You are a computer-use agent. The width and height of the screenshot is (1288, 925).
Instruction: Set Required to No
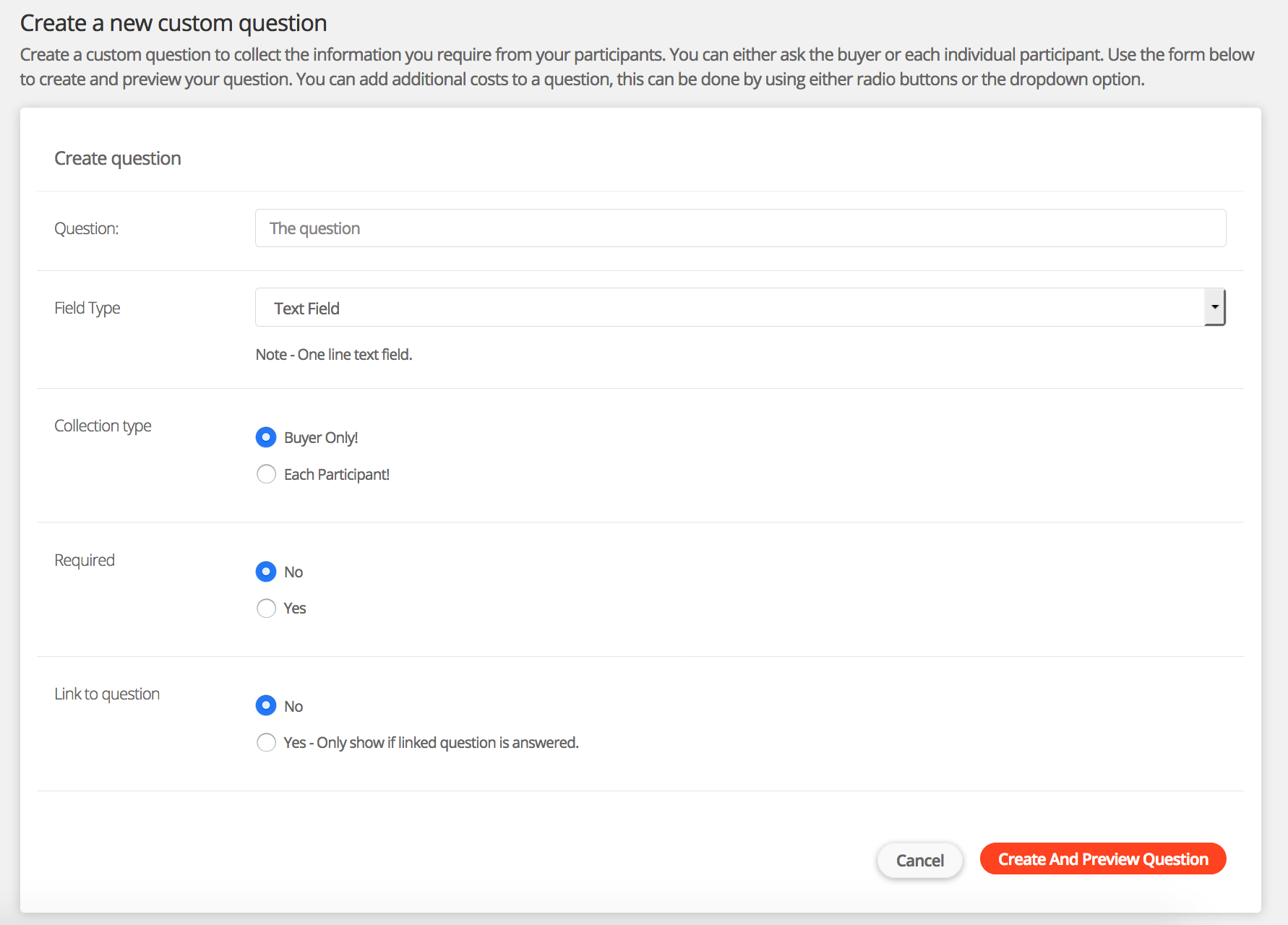266,572
